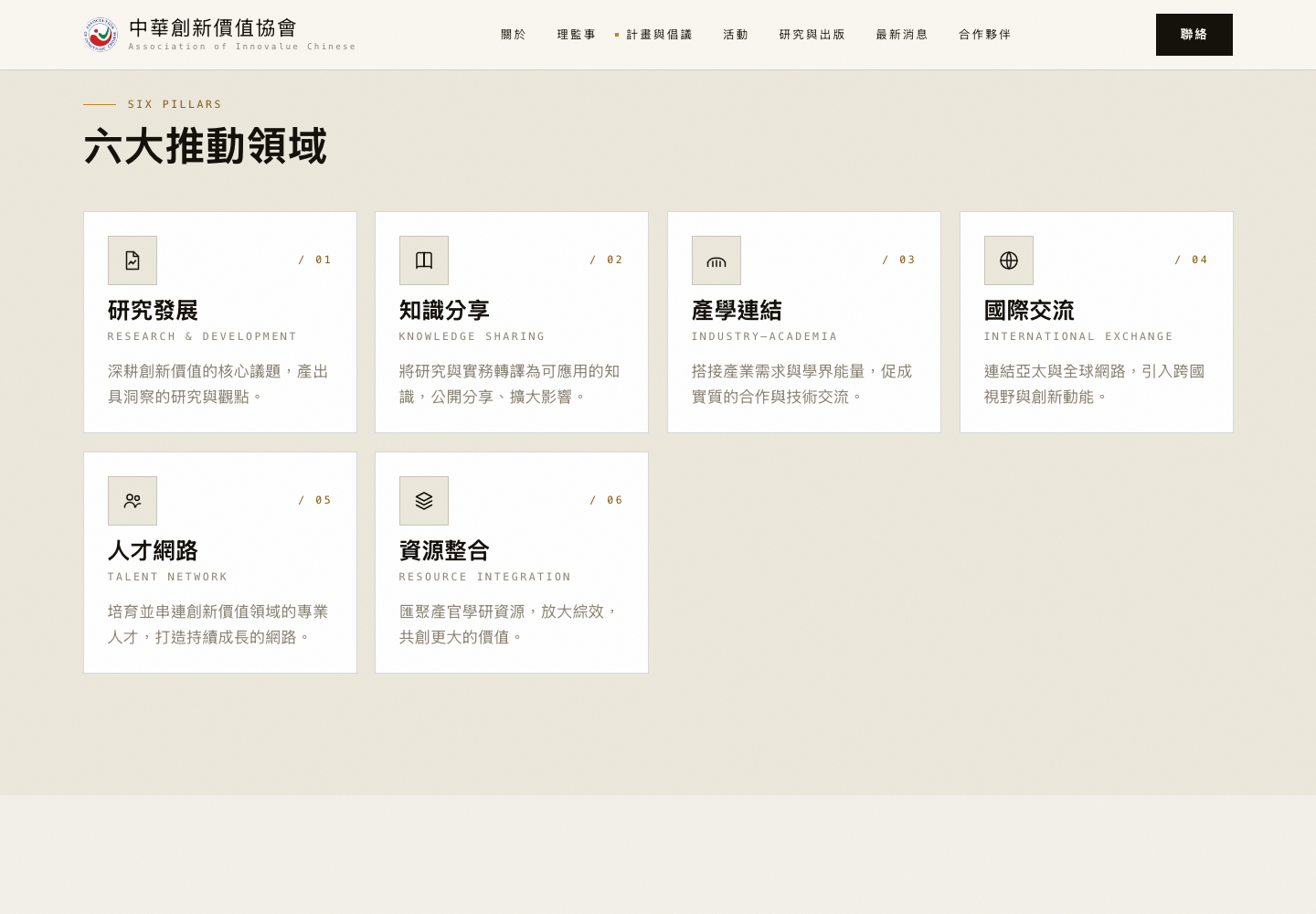Click the description starting 連結亞太與全球網路
Screen dimensions: 1316x914
[x=1095, y=384]
